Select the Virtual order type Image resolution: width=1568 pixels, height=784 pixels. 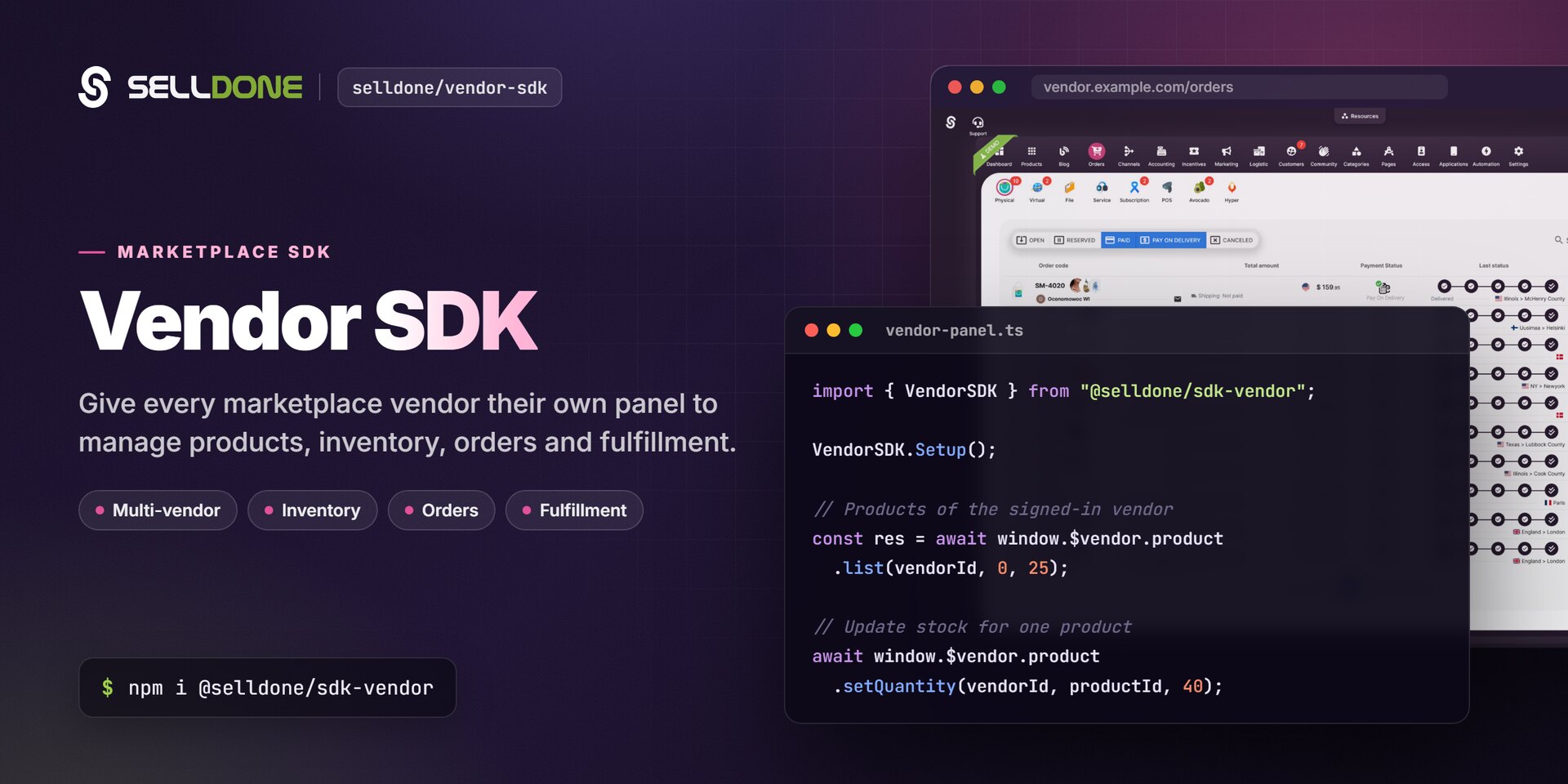[1037, 191]
